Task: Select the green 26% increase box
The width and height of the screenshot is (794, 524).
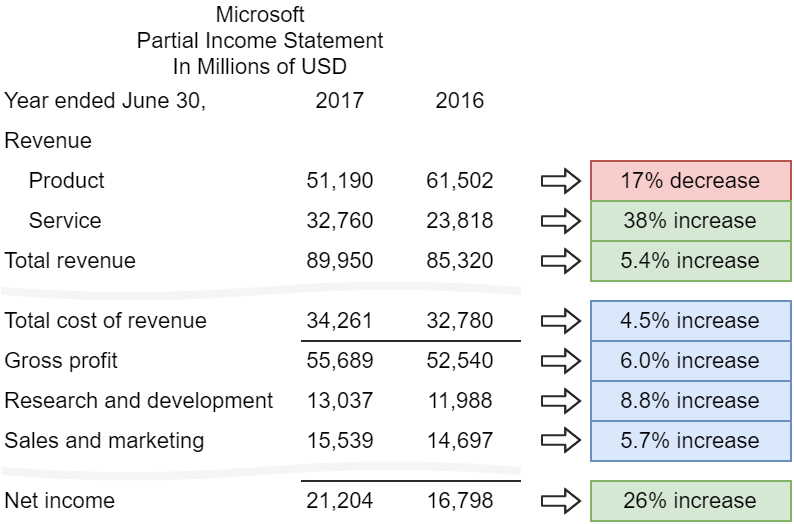Action: (x=688, y=501)
